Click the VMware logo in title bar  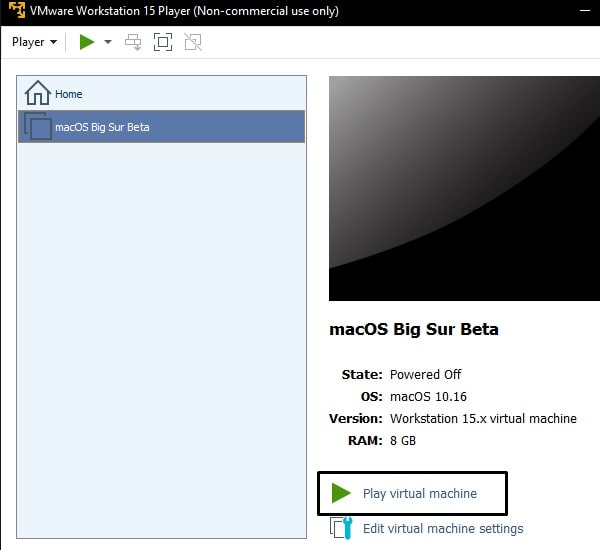point(17,10)
